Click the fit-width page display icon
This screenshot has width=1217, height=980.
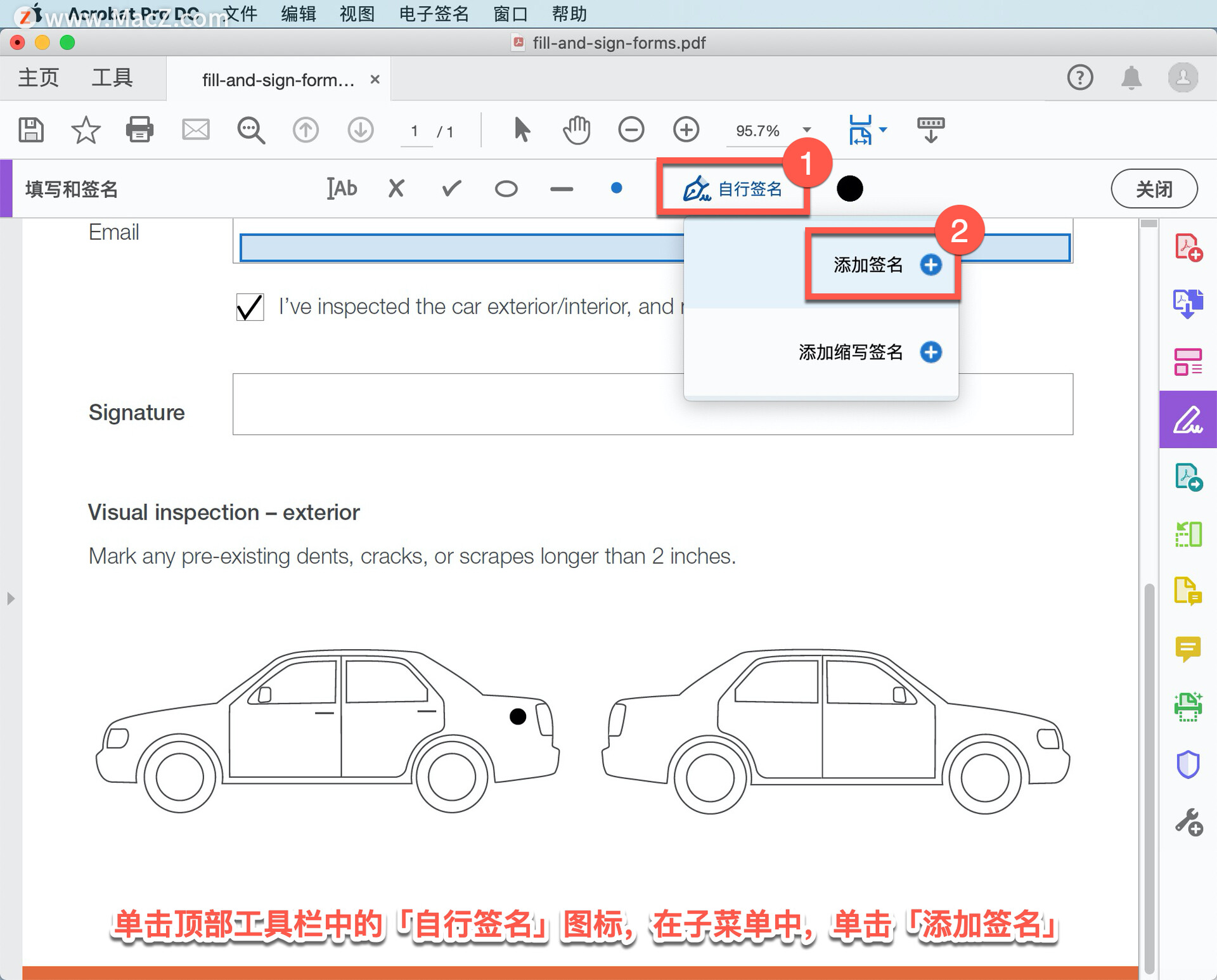pyautogui.click(x=860, y=130)
